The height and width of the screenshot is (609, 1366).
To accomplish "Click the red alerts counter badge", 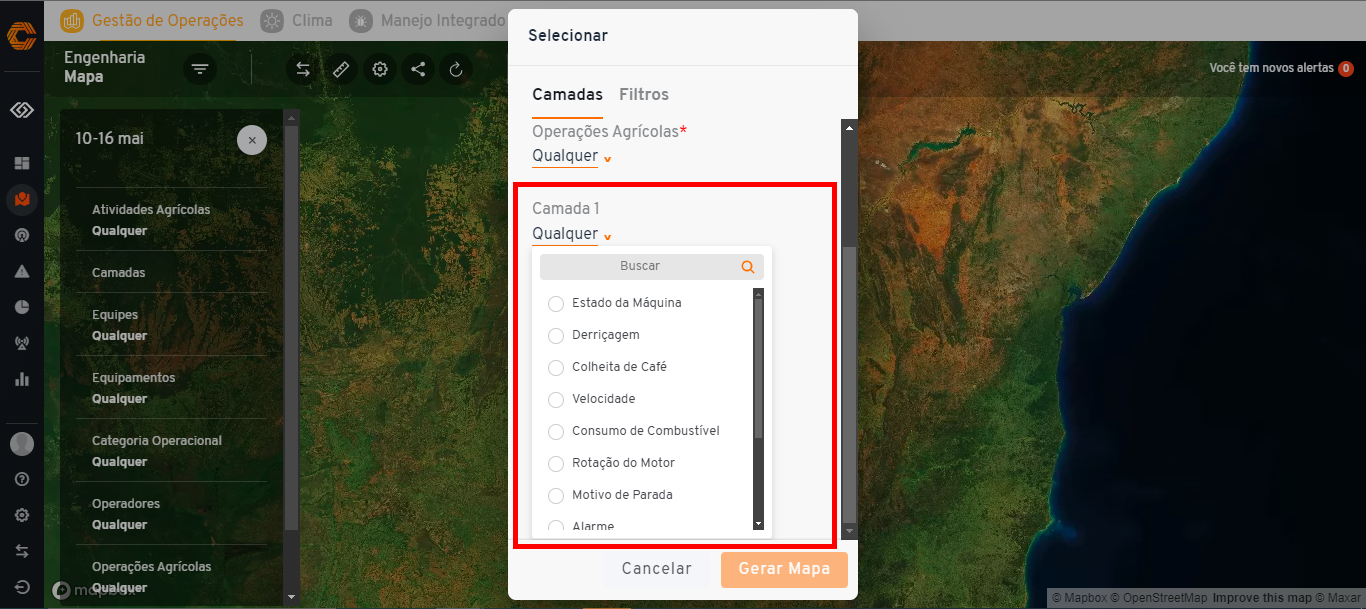I will click(x=1346, y=68).
